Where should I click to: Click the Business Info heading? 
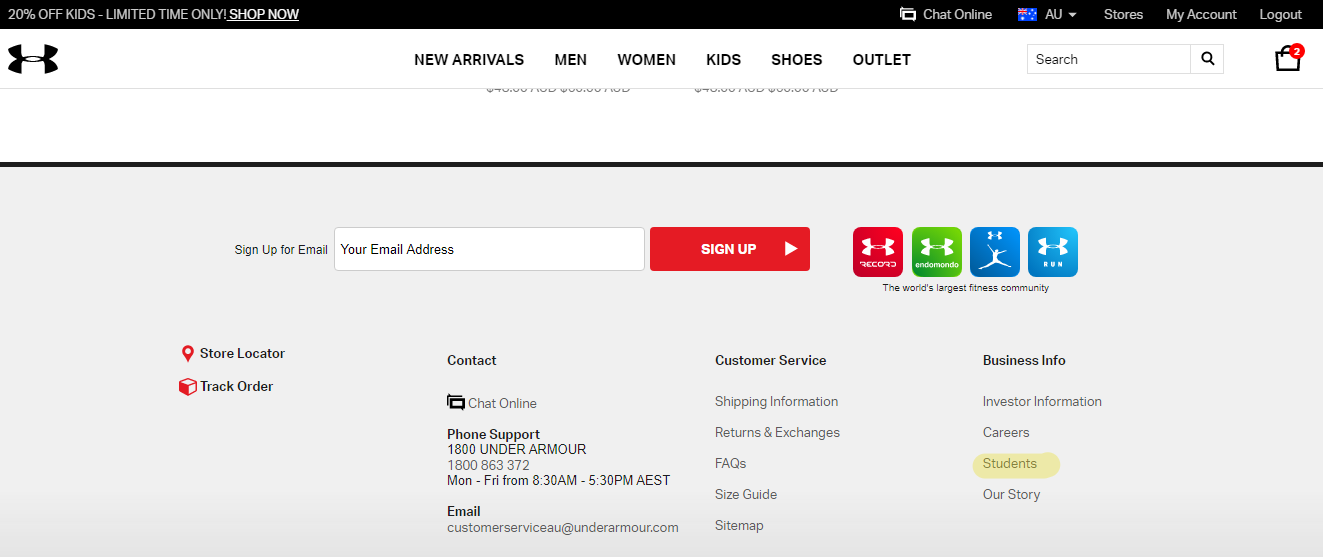[x=1024, y=360]
